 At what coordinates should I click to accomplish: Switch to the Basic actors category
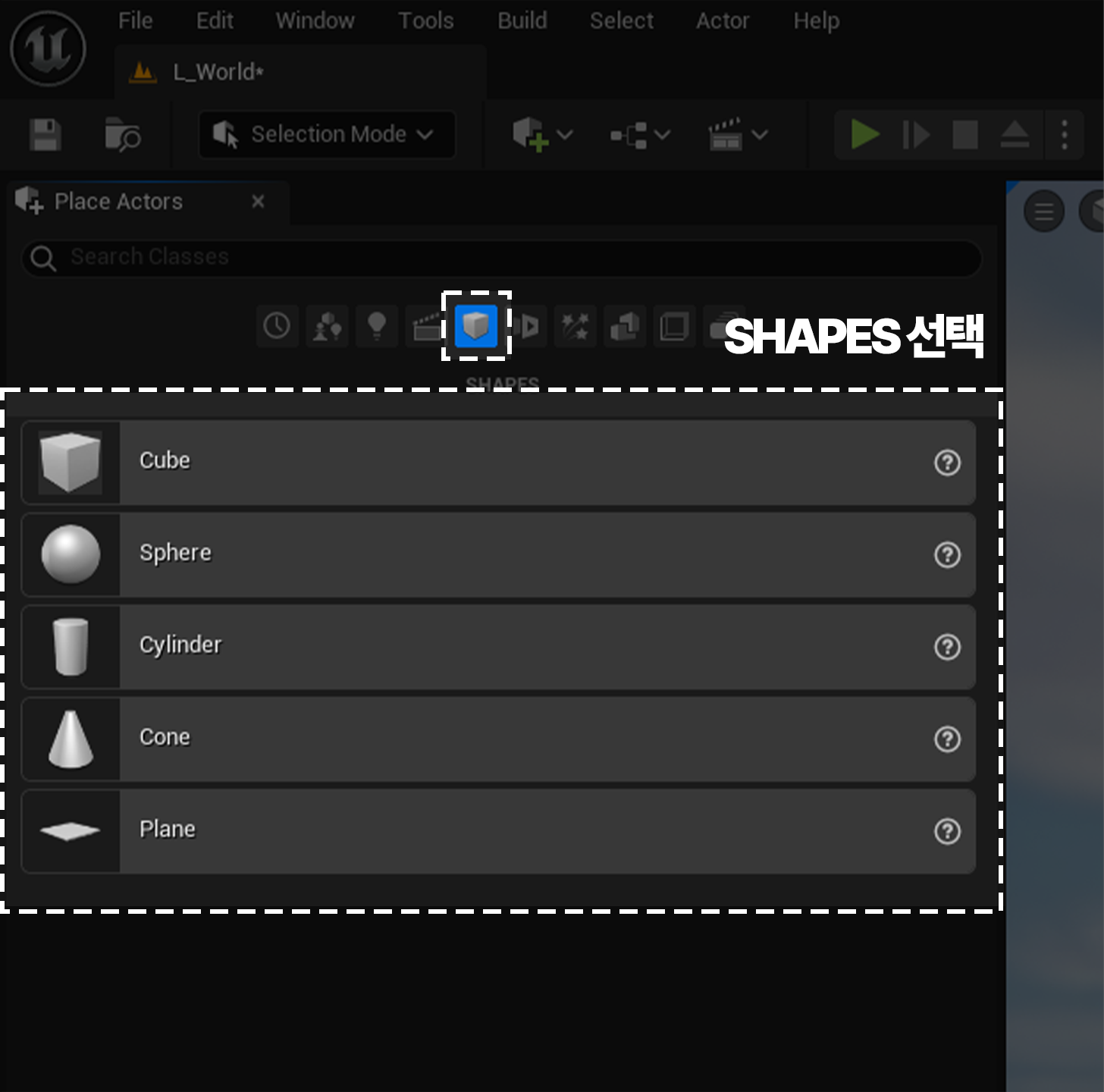[x=327, y=326]
